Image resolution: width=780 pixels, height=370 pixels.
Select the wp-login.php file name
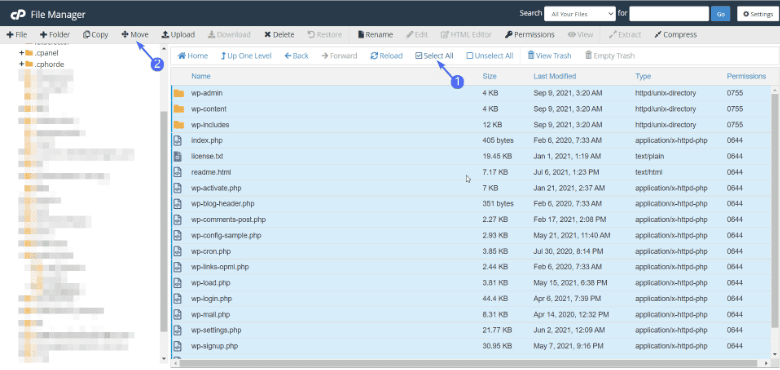pyautogui.click(x=211, y=299)
